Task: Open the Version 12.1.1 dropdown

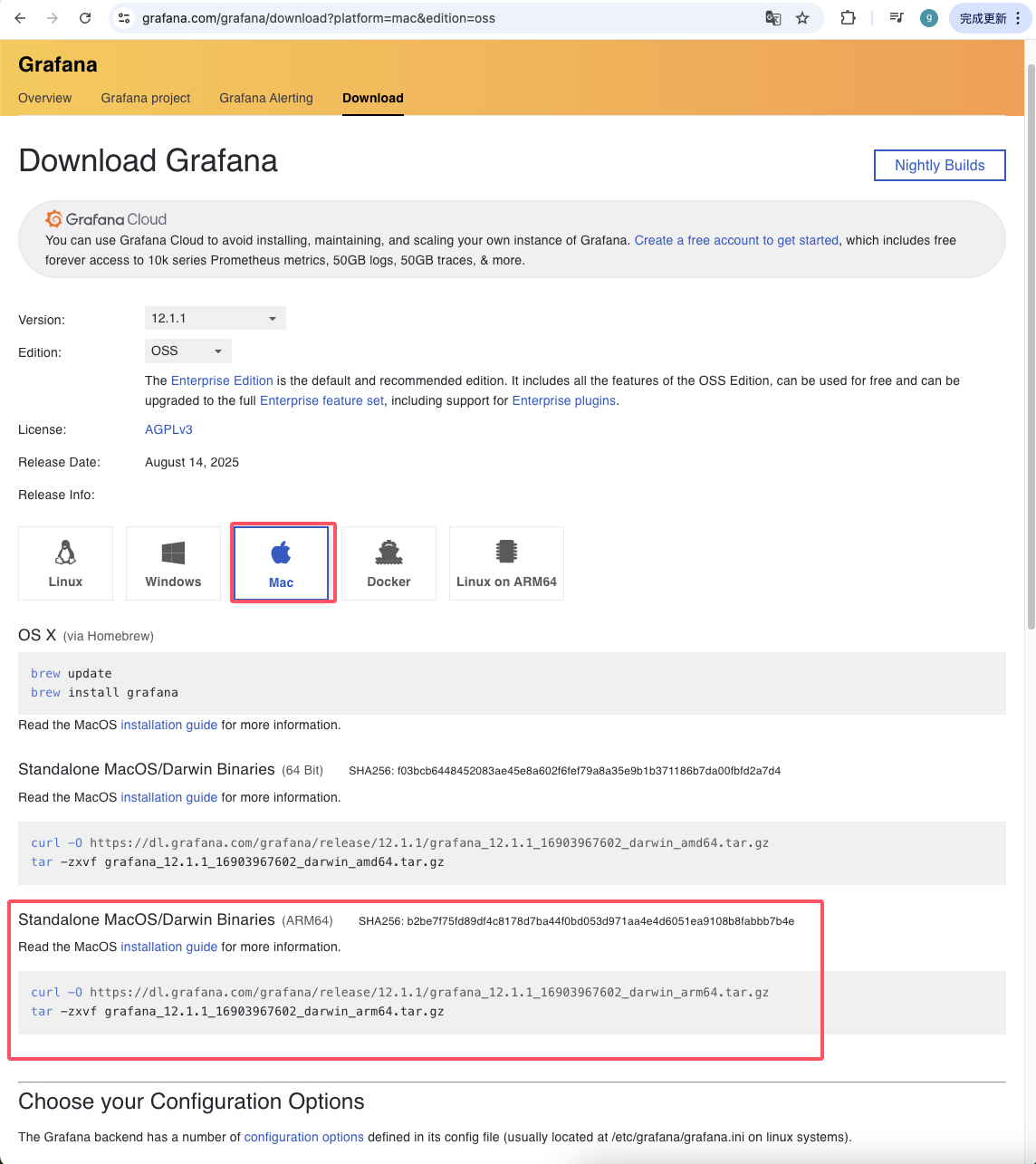Action: point(216,318)
